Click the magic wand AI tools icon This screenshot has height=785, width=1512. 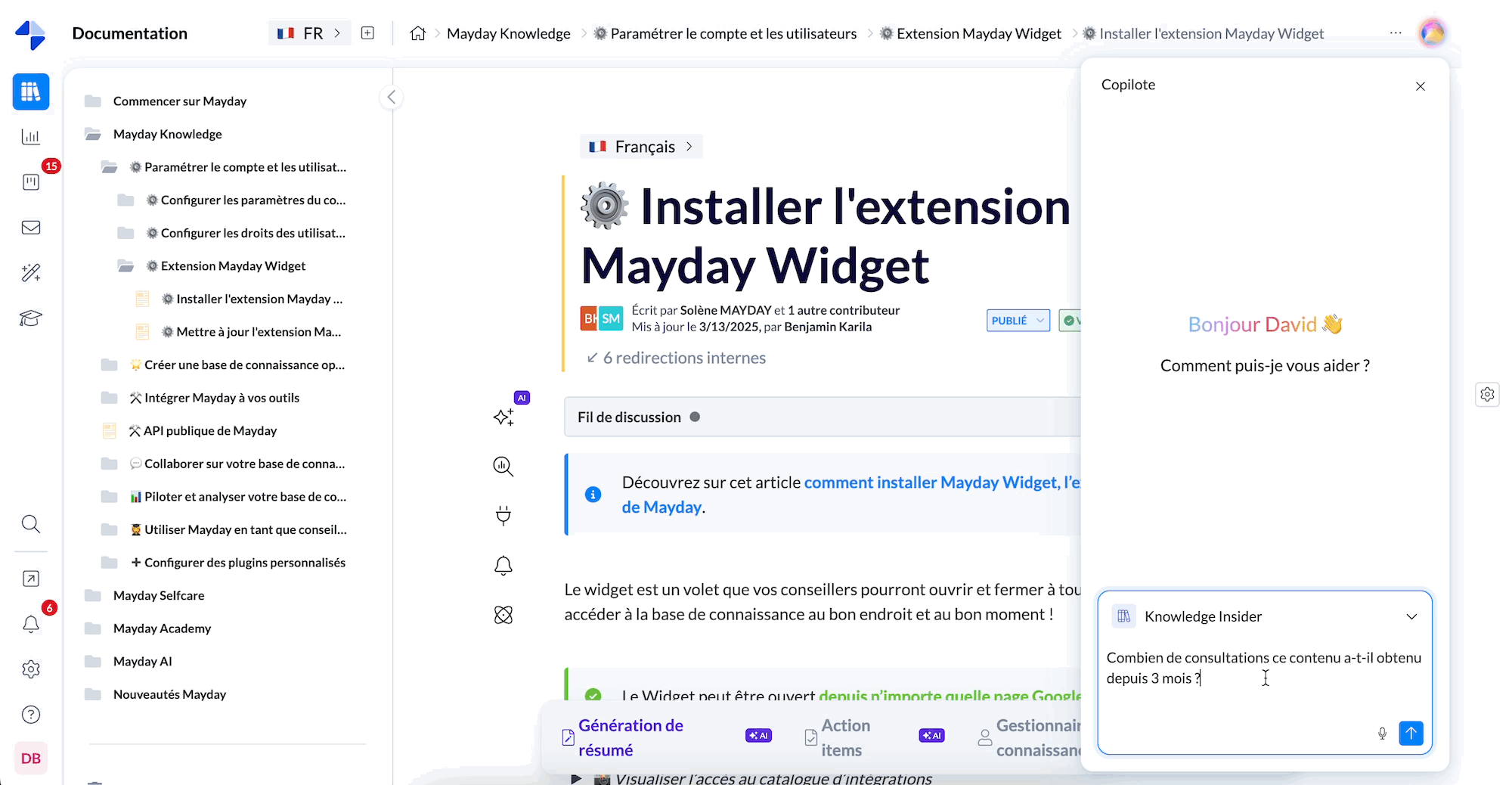pyautogui.click(x=31, y=273)
